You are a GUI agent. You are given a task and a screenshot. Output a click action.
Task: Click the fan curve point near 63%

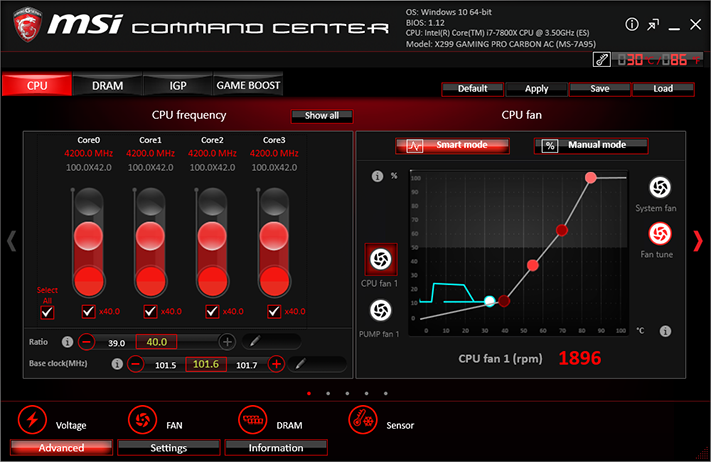pyautogui.click(x=562, y=230)
